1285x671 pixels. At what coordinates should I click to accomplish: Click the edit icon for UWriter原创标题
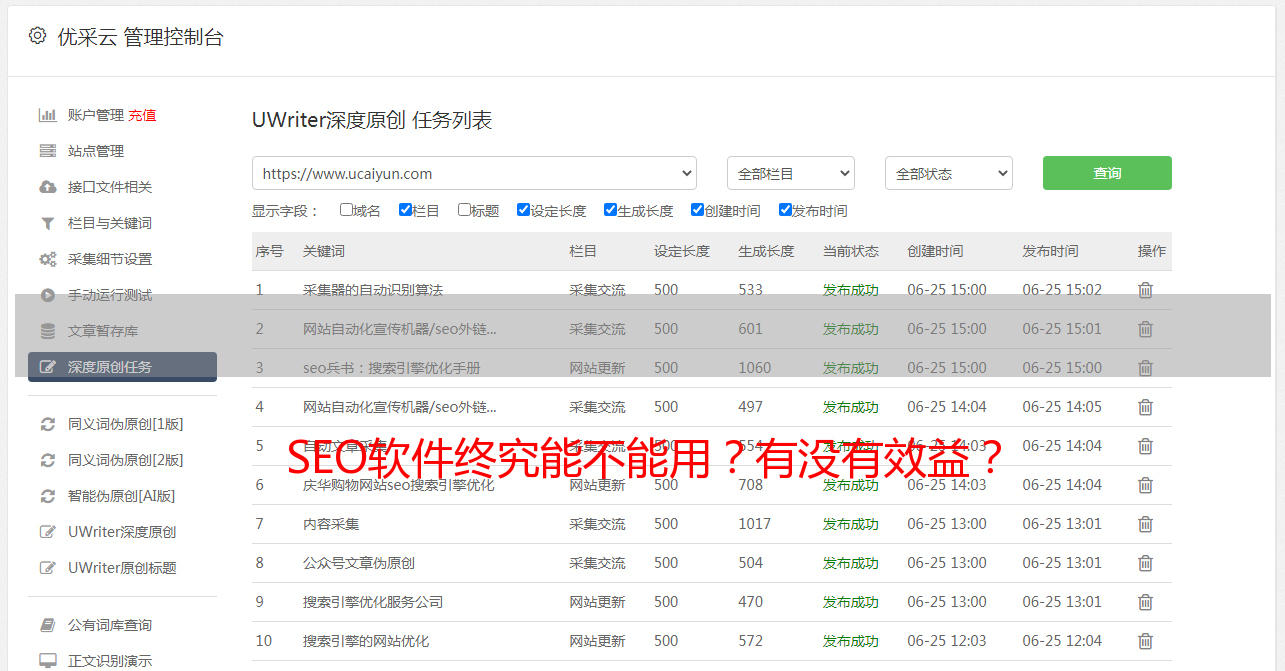47,568
